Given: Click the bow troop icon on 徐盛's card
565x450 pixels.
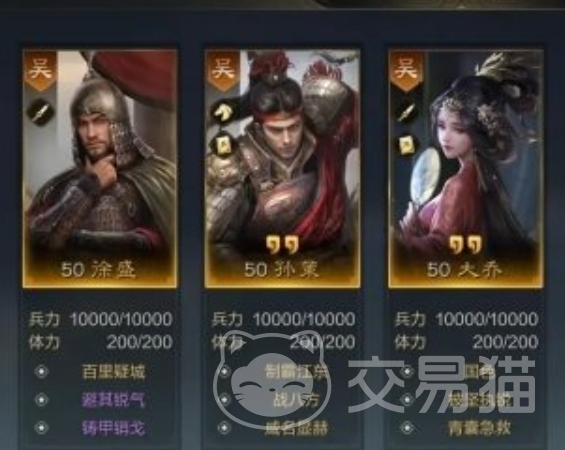Looking at the screenshot, I should [x=40, y=112].
